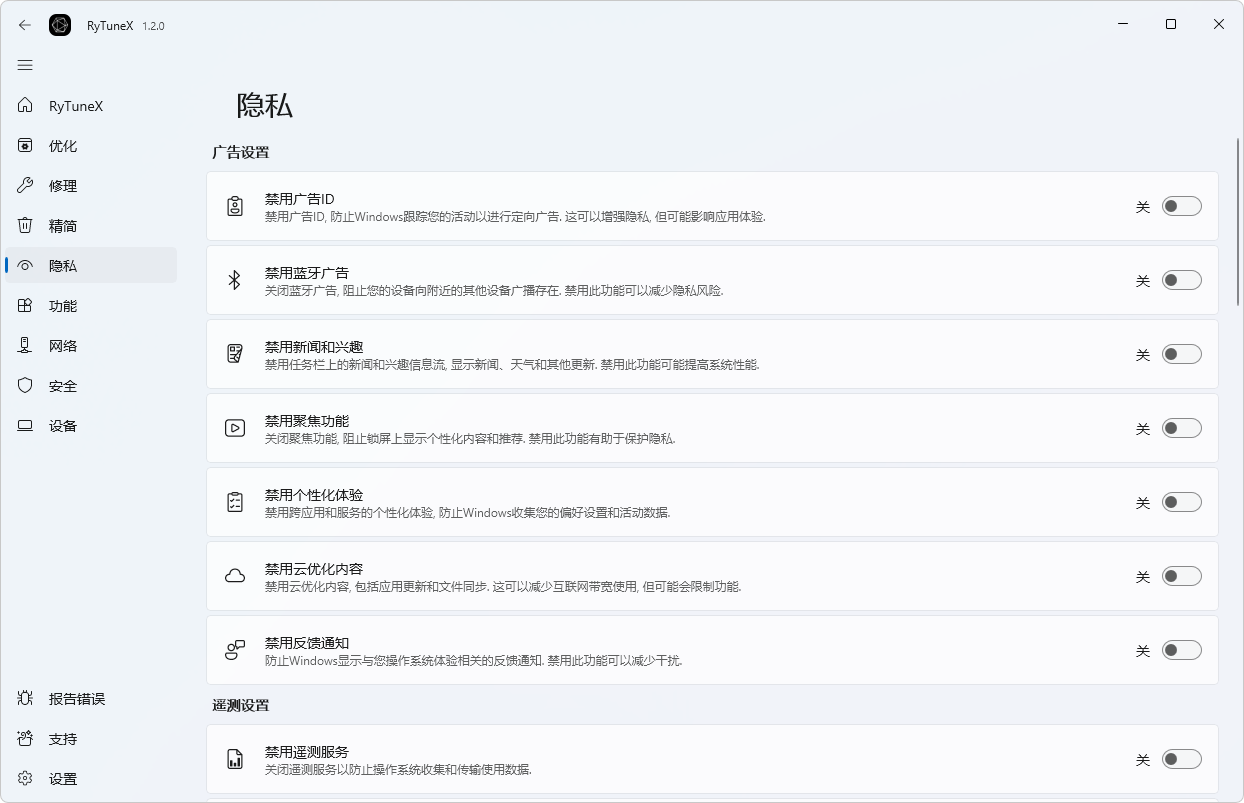Click the 设备 monitor icon

25,425
